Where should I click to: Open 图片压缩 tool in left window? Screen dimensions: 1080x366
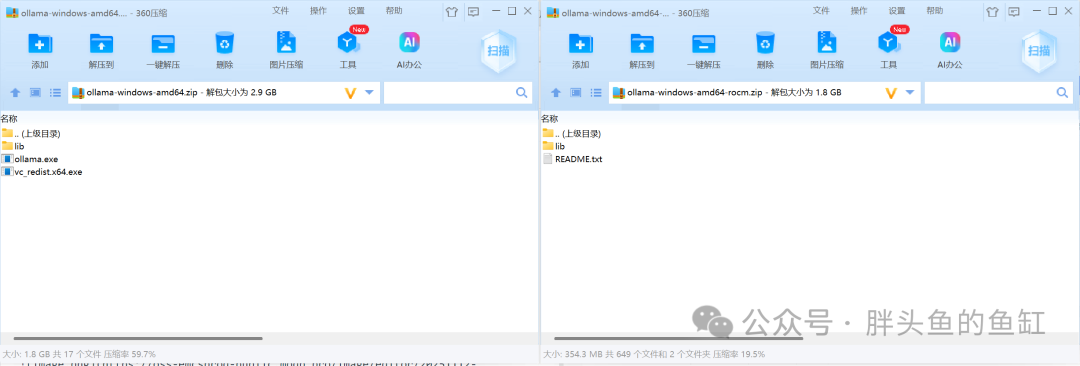click(x=286, y=43)
